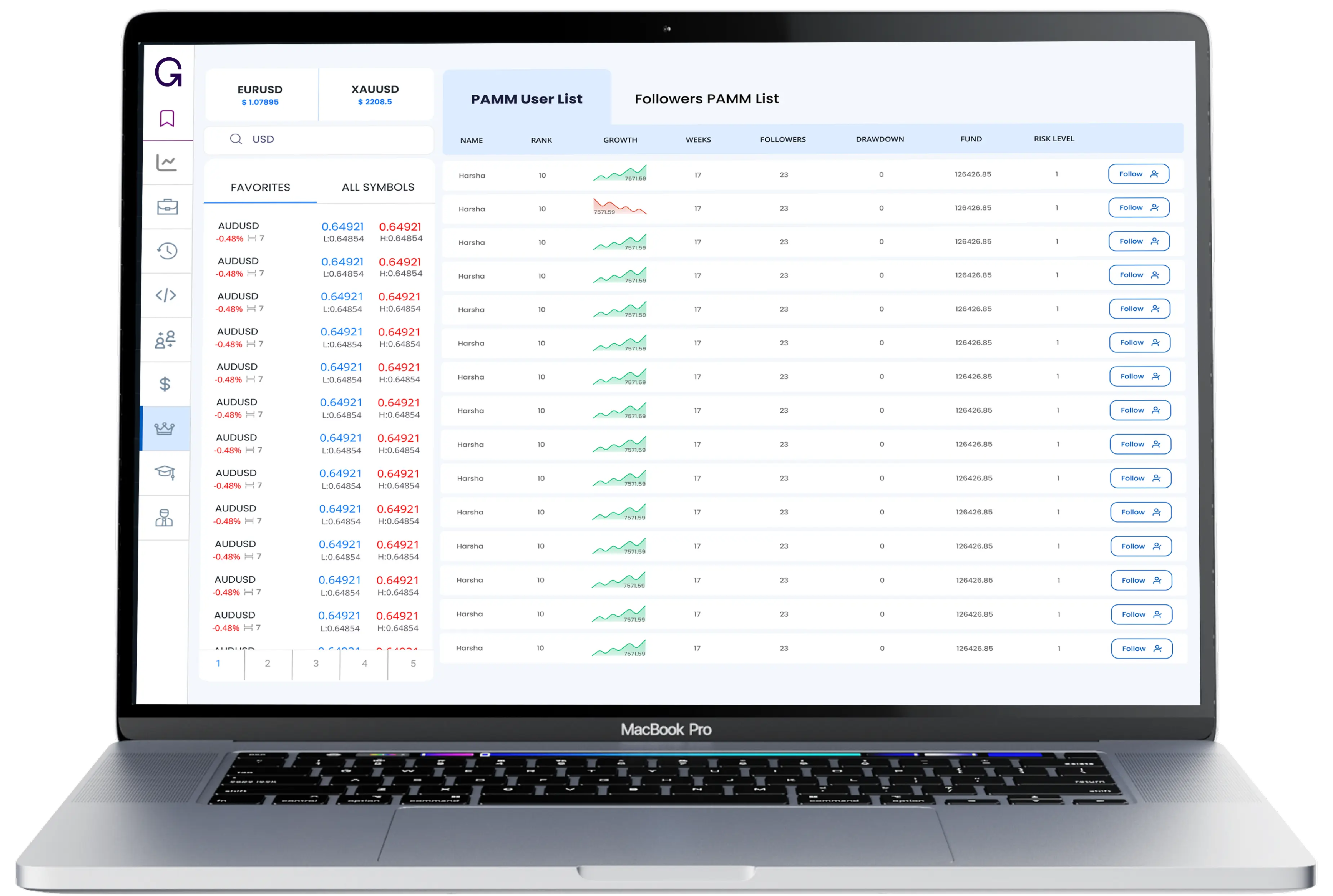Open the history clock sidebar icon

pos(167,251)
